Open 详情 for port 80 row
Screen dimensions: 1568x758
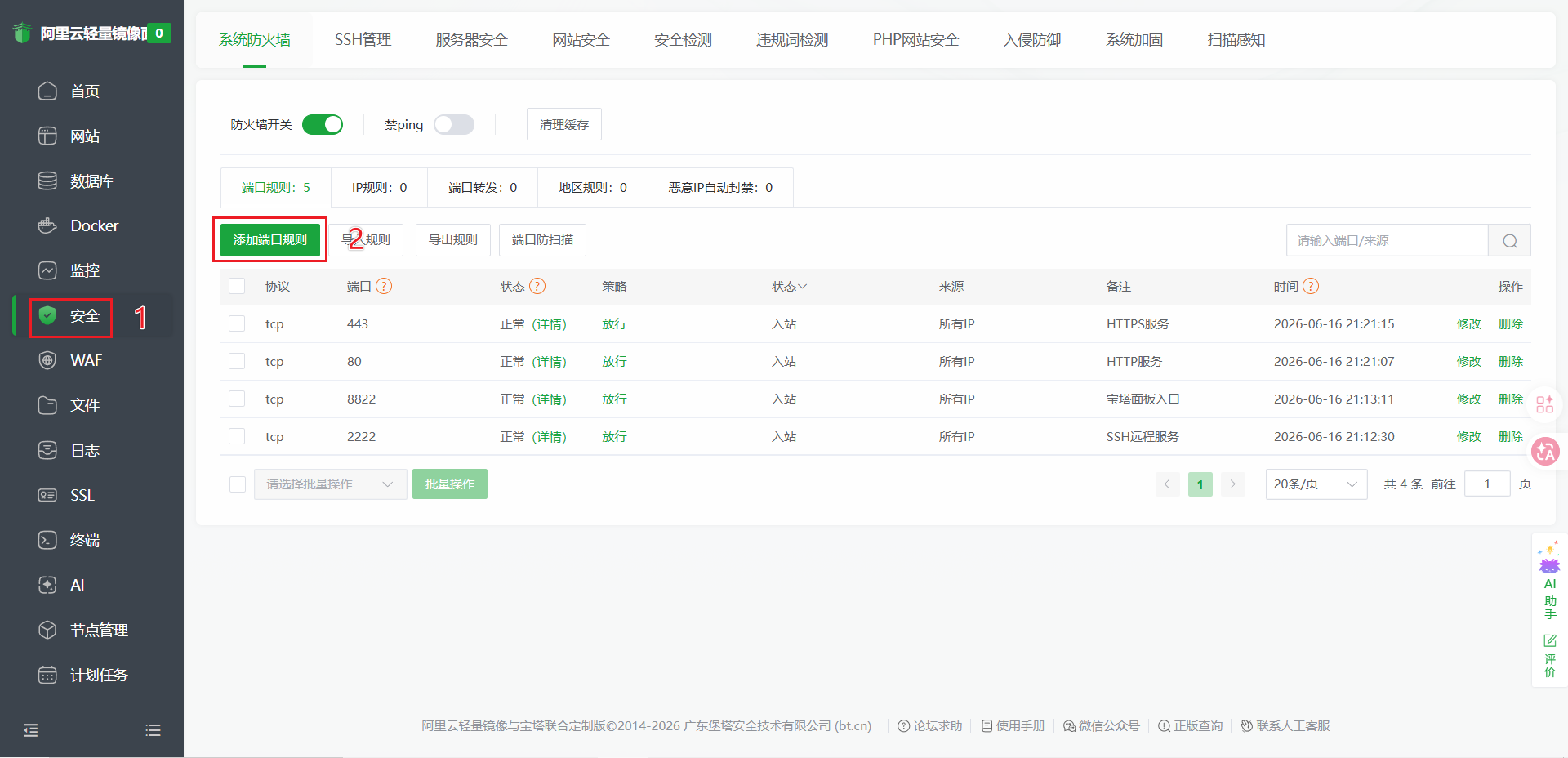point(549,361)
